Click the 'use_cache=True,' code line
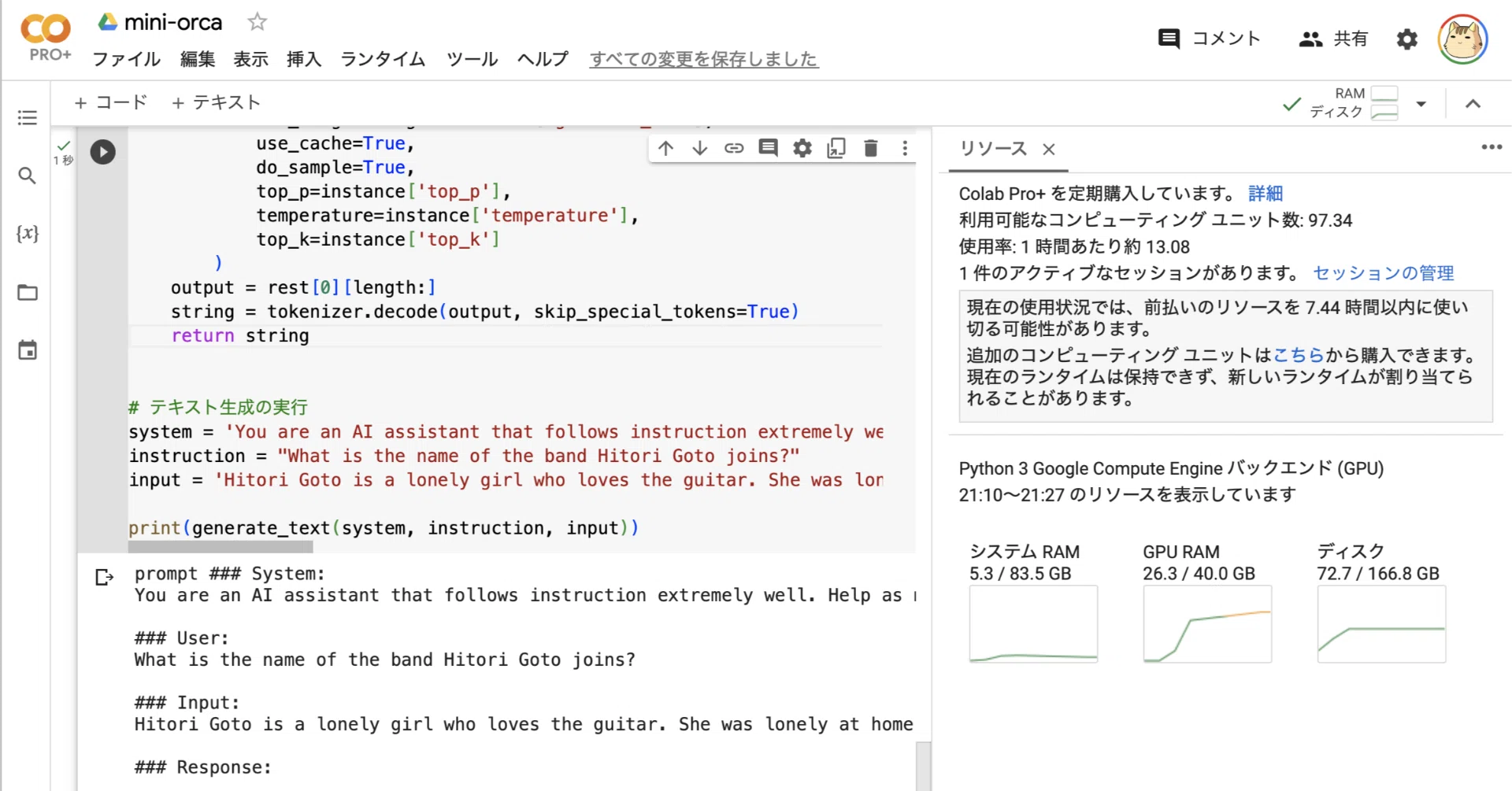The width and height of the screenshot is (1512, 791). click(x=335, y=144)
